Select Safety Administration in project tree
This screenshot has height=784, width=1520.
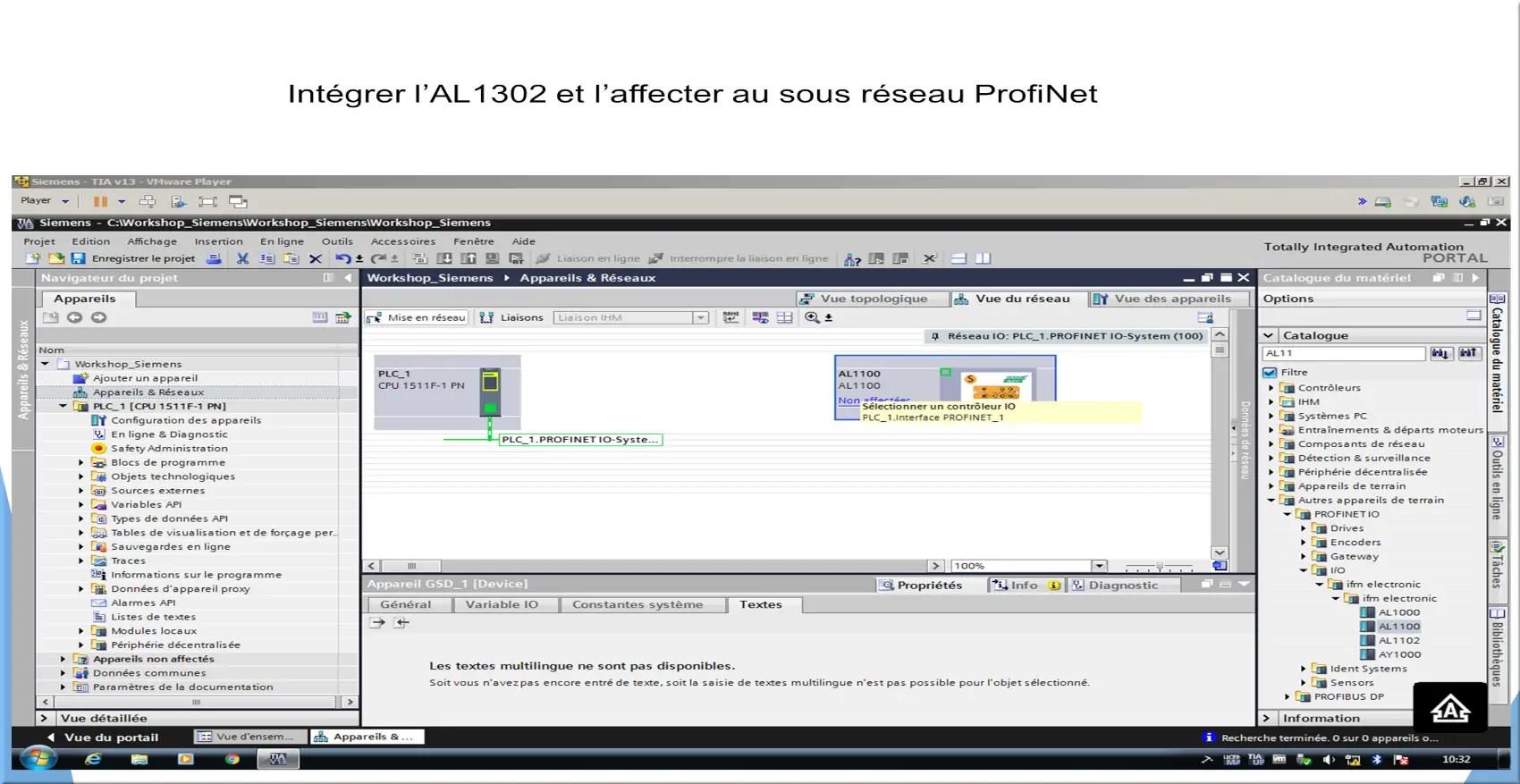click(169, 449)
